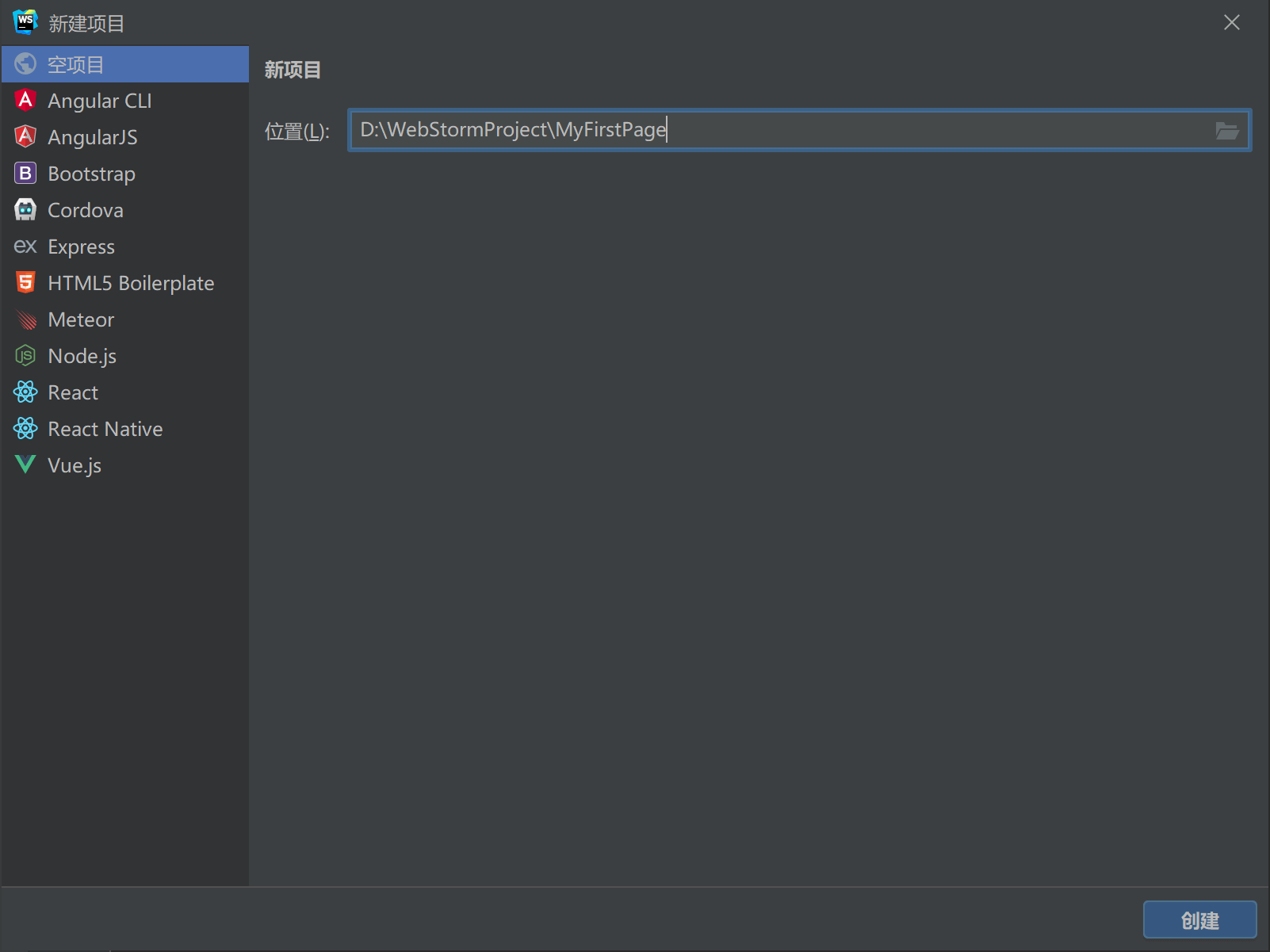Click the Cordova robot icon
1270x952 pixels.
pos(25,209)
